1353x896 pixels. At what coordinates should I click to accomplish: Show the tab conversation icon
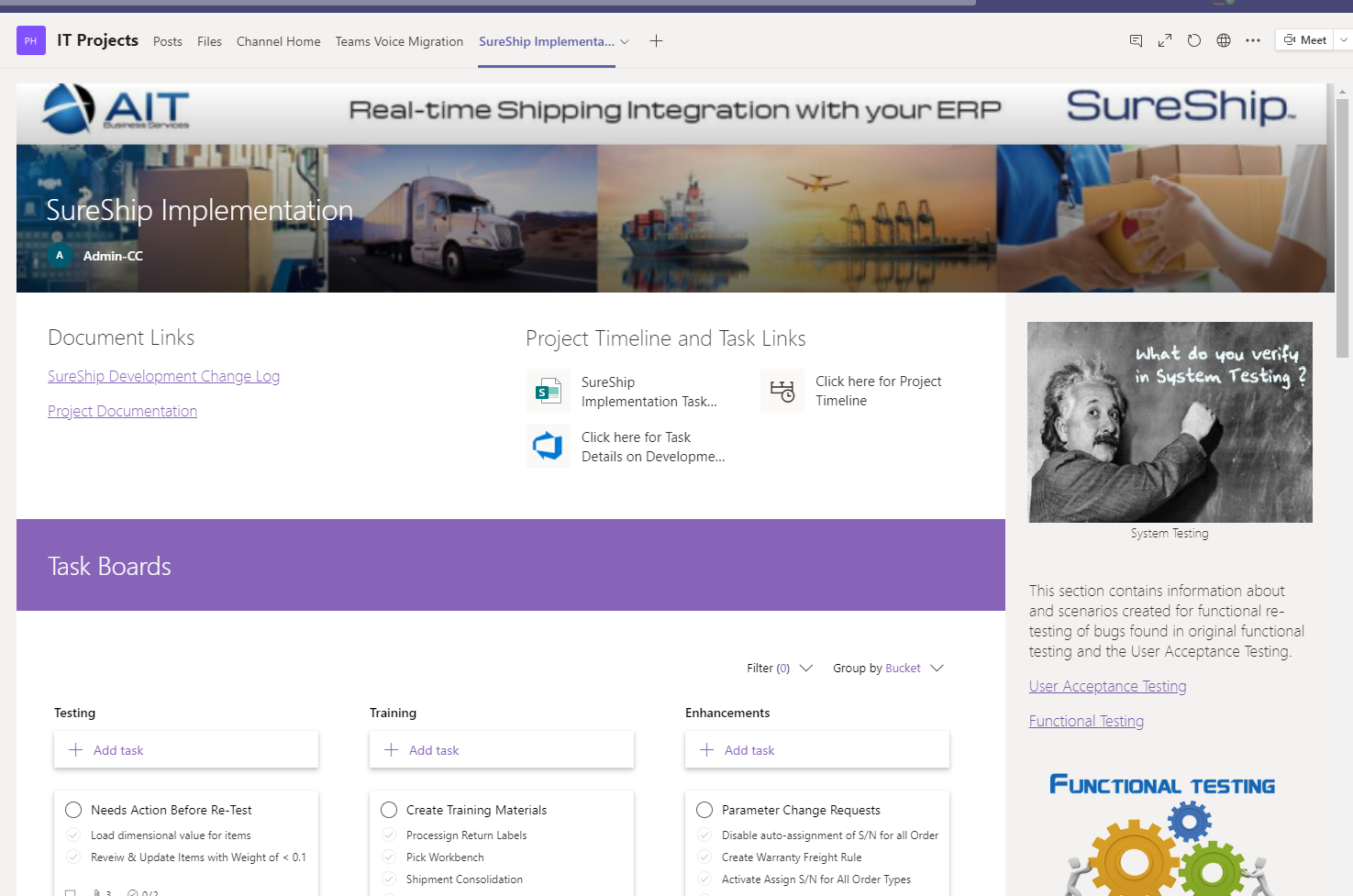click(x=1136, y=40)
